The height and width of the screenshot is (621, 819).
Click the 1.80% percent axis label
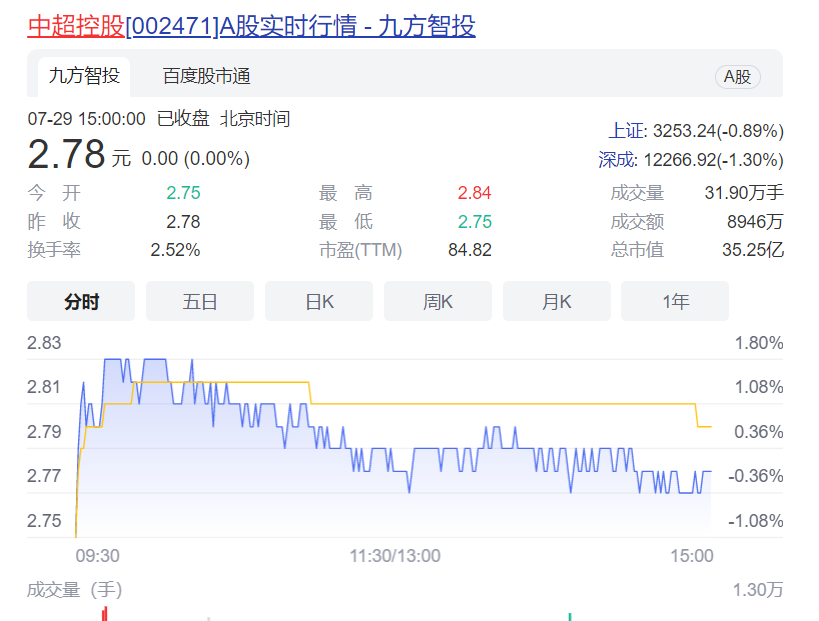(x=759, y=343)
